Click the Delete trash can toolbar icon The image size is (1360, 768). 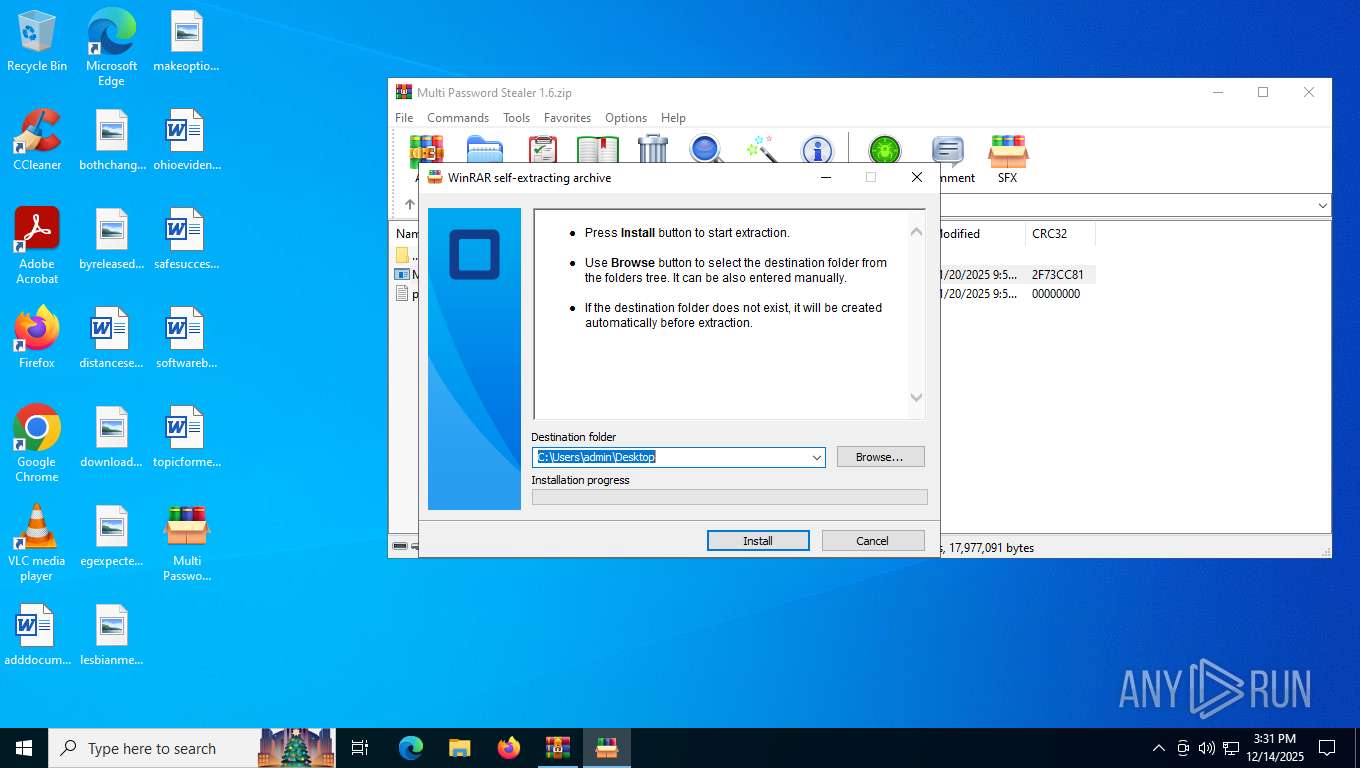click(652, 150)
